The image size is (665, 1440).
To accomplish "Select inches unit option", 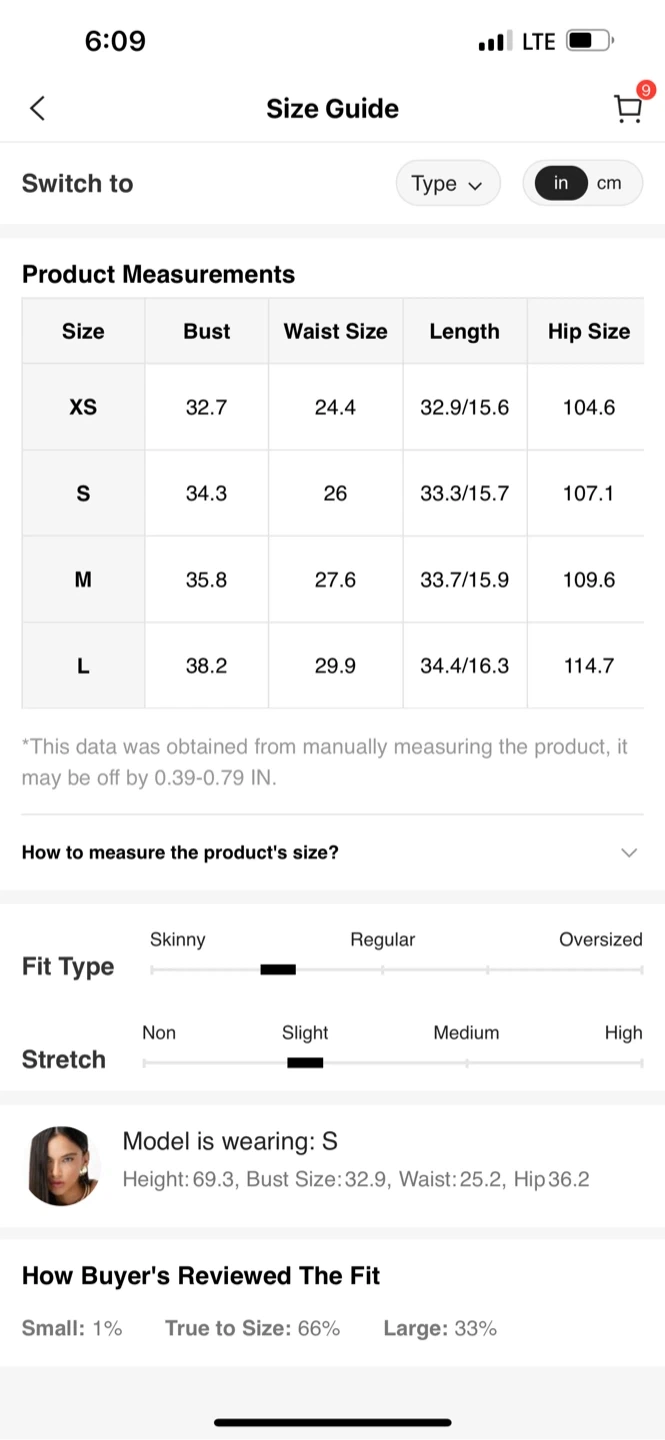I will [561, 183].
